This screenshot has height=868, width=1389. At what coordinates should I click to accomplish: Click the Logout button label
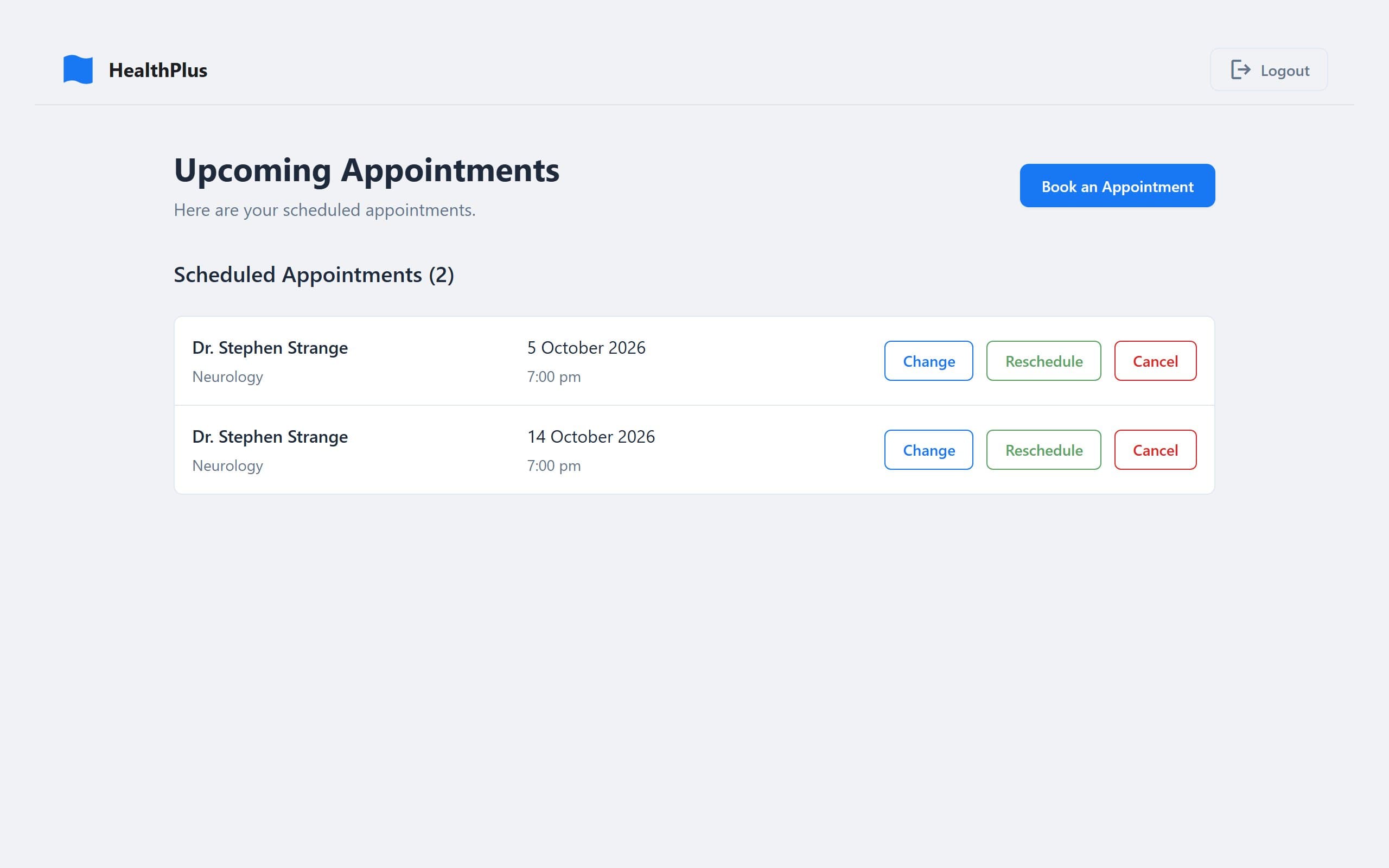coord(1284,71)
